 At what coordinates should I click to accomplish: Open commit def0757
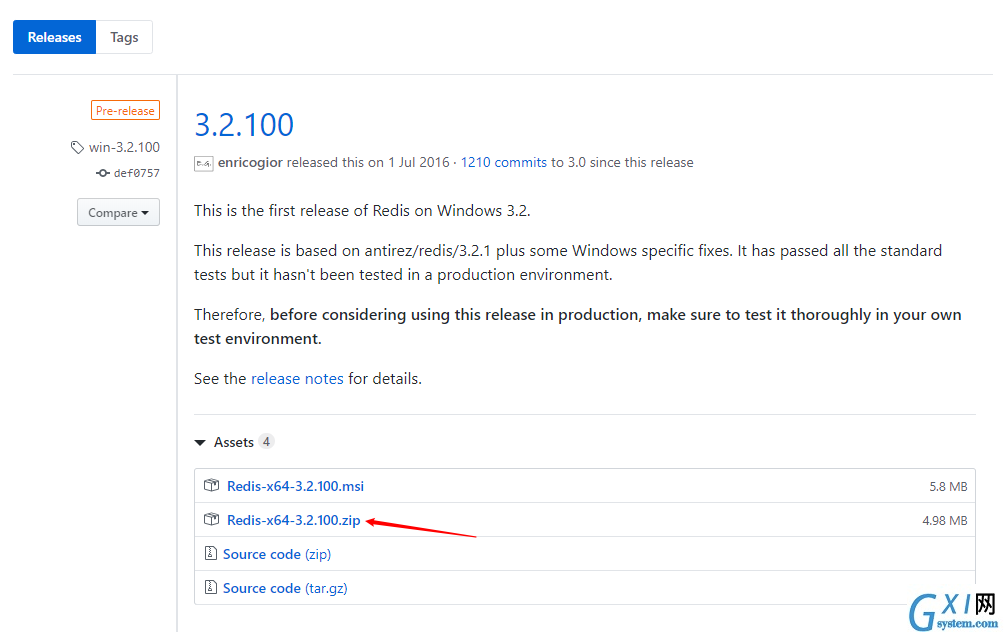137,173
